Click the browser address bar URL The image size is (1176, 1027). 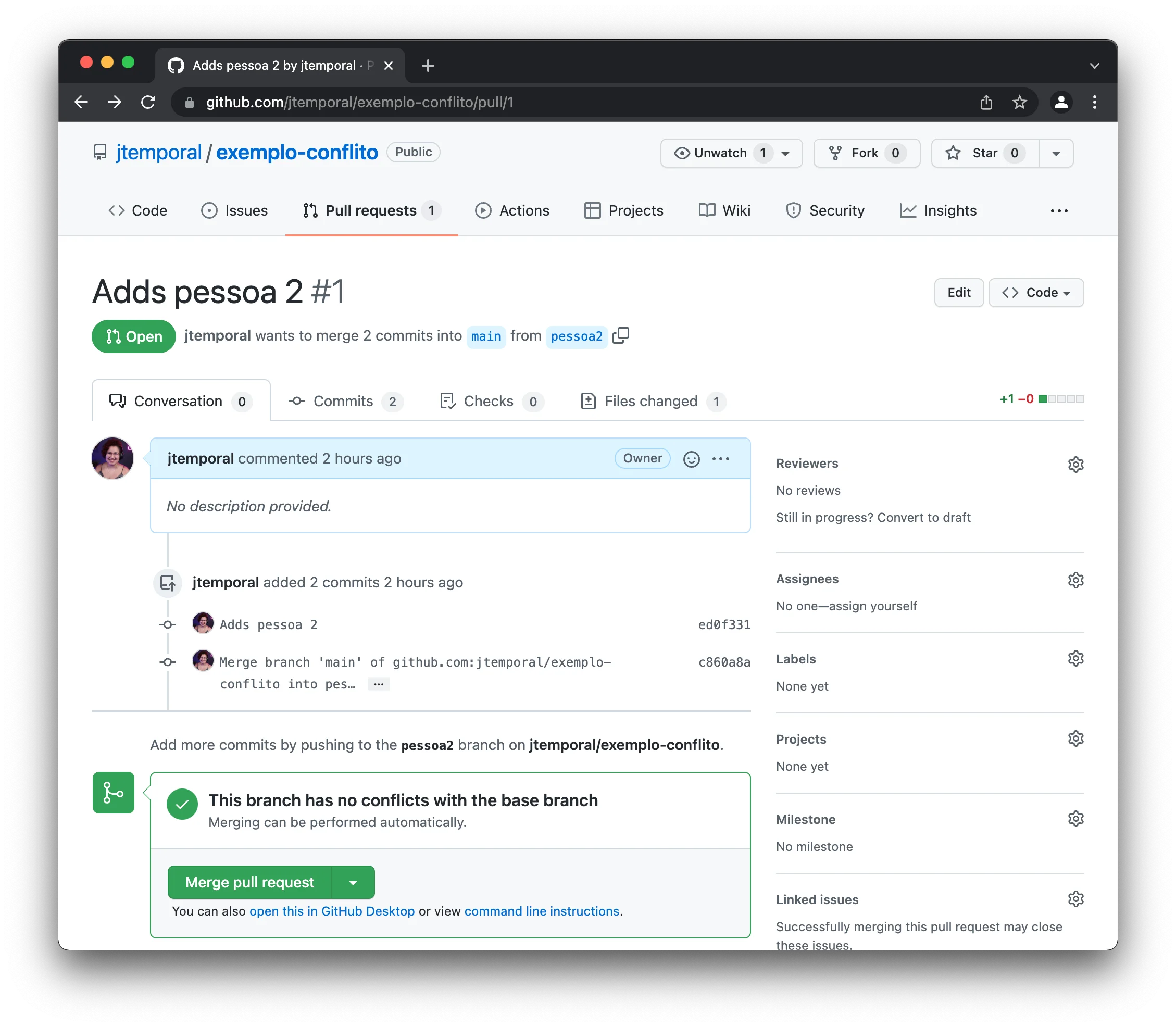click(359, 103)
